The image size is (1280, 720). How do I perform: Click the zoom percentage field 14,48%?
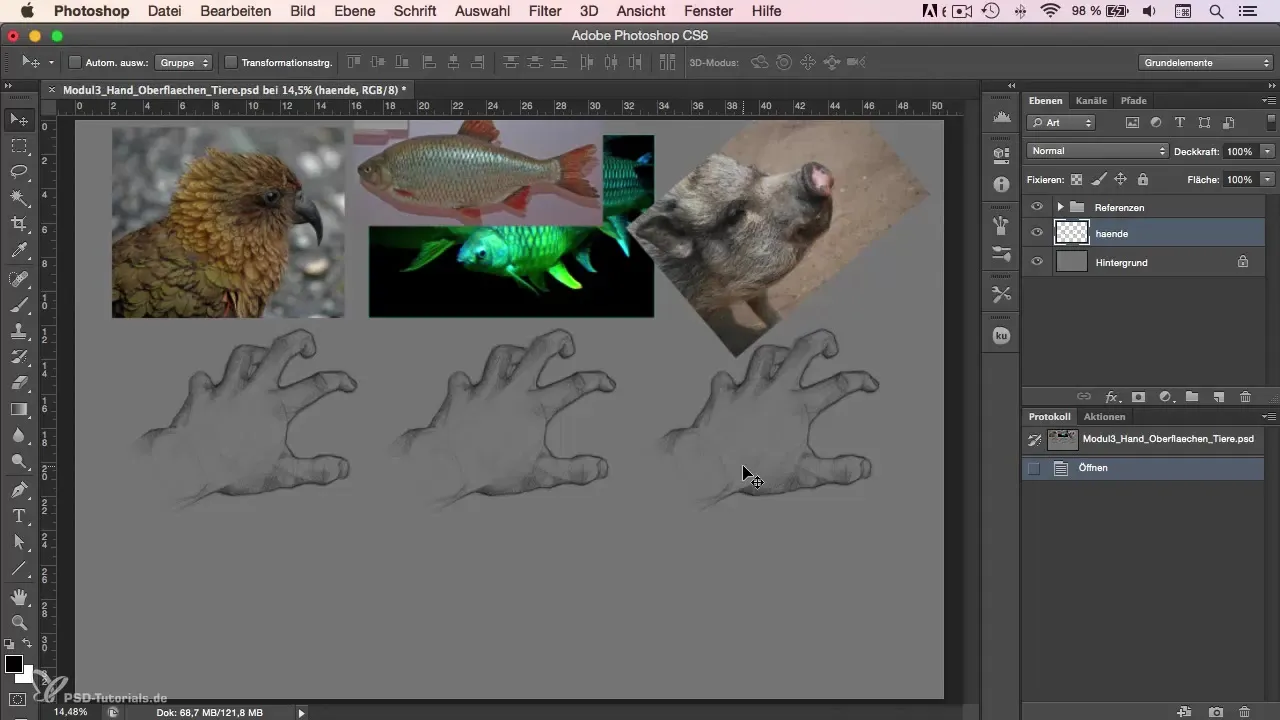[x=70, y=712]
